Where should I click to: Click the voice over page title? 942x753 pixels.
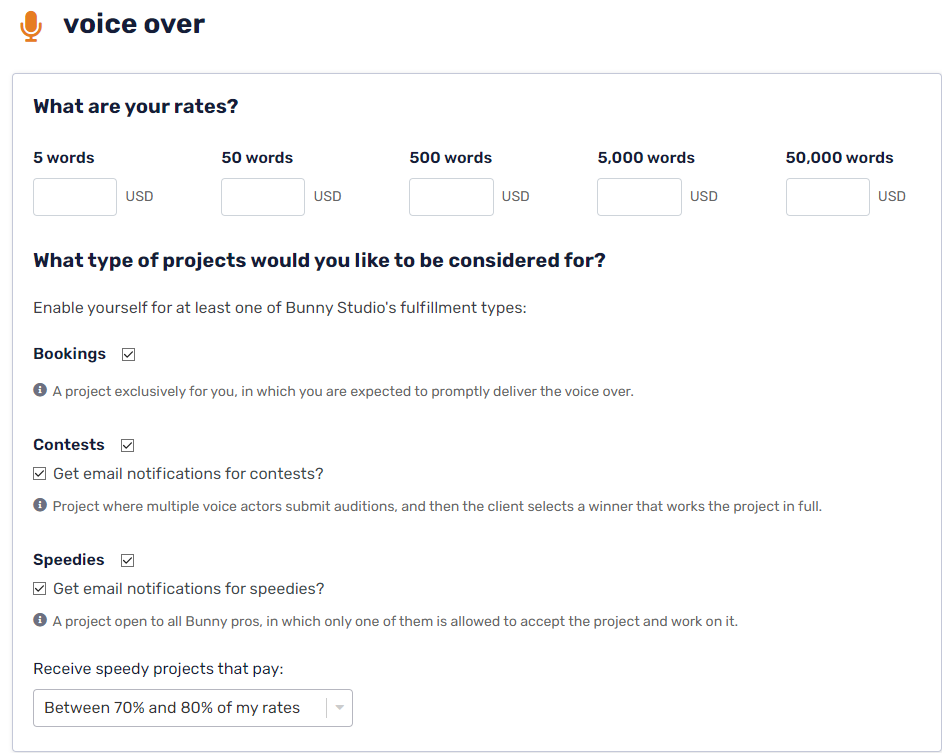coord(134,24)
